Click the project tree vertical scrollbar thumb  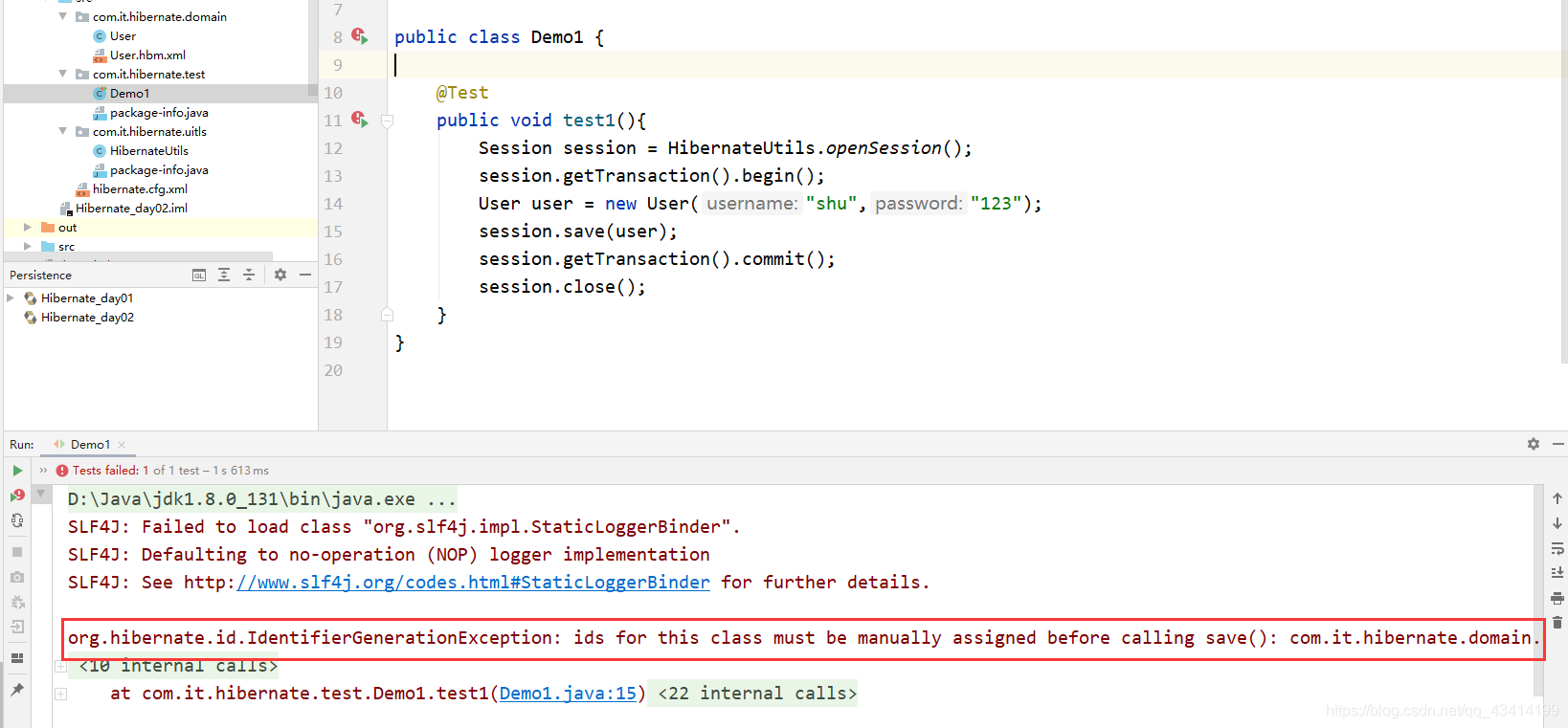pos(312,48)
